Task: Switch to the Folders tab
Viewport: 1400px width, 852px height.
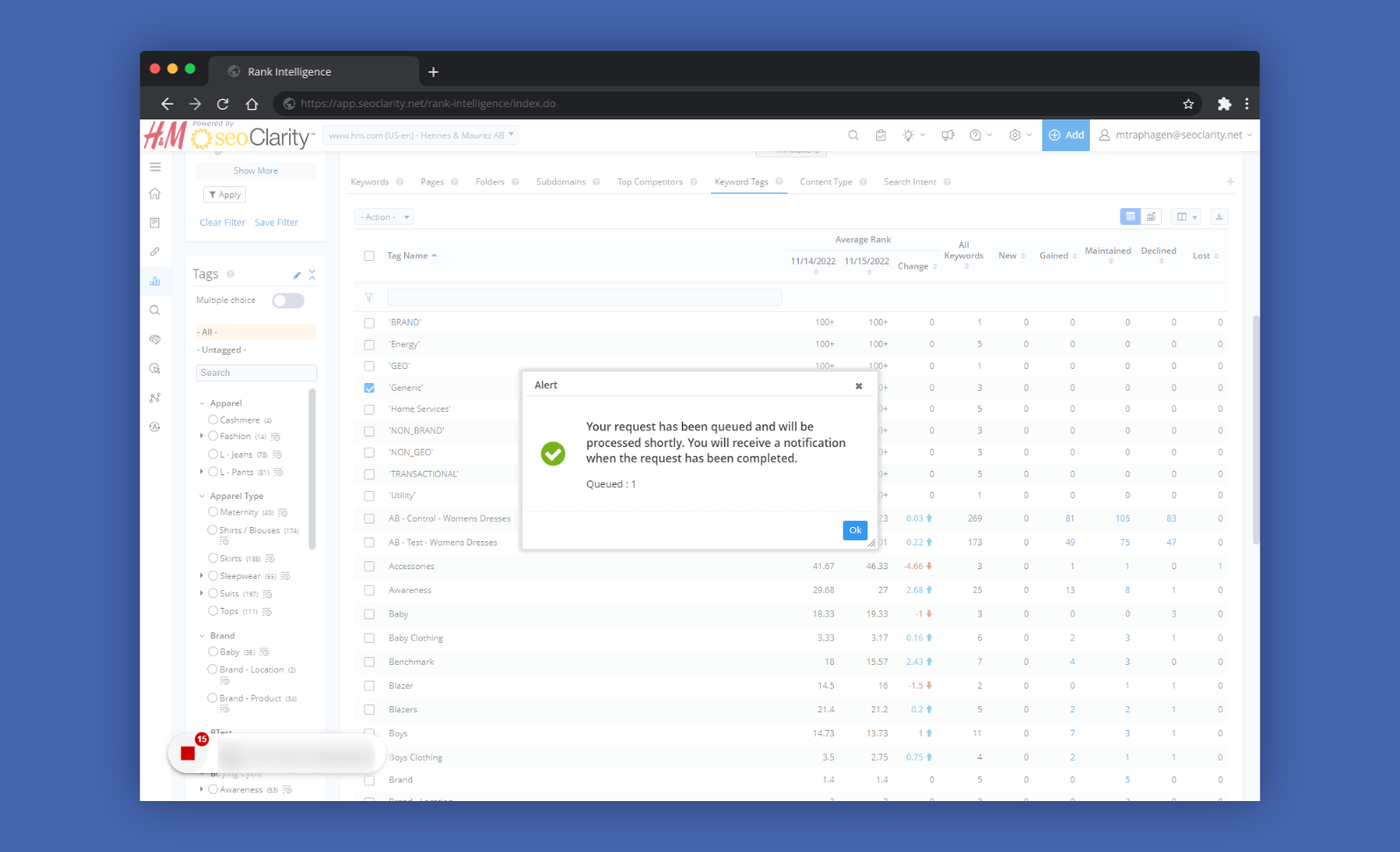Action: [490, 182]
